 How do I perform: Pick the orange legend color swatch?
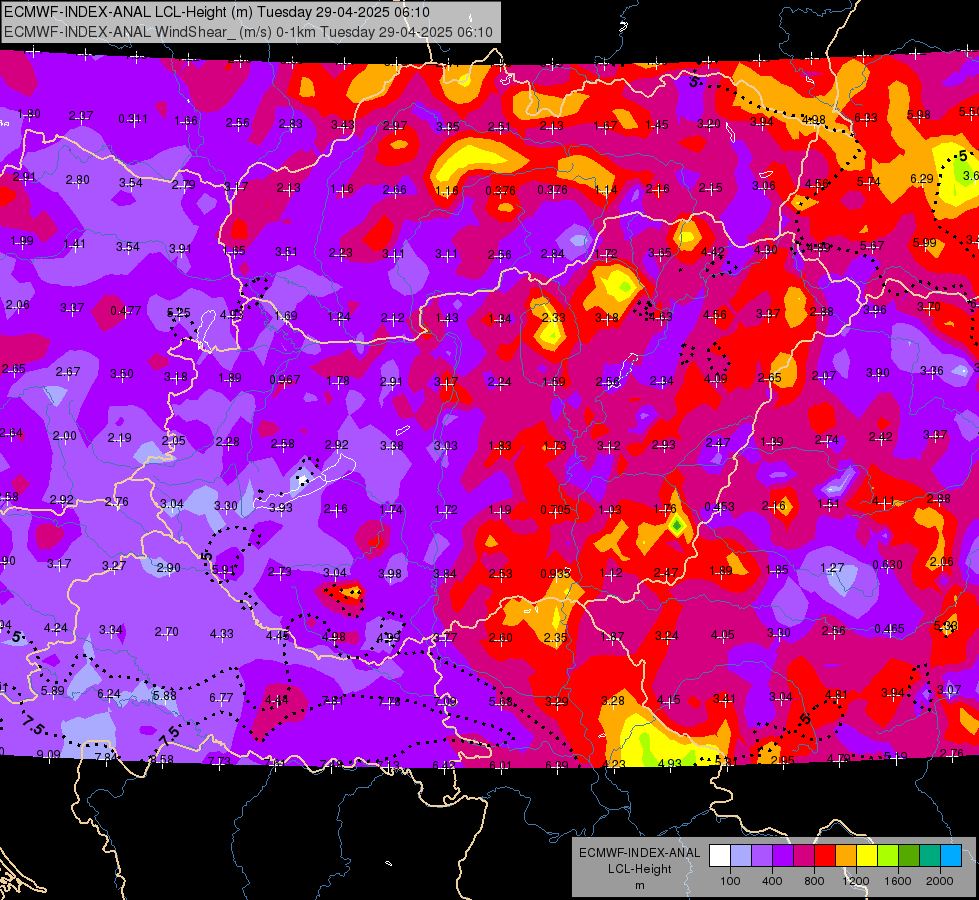tap(846, 856)
